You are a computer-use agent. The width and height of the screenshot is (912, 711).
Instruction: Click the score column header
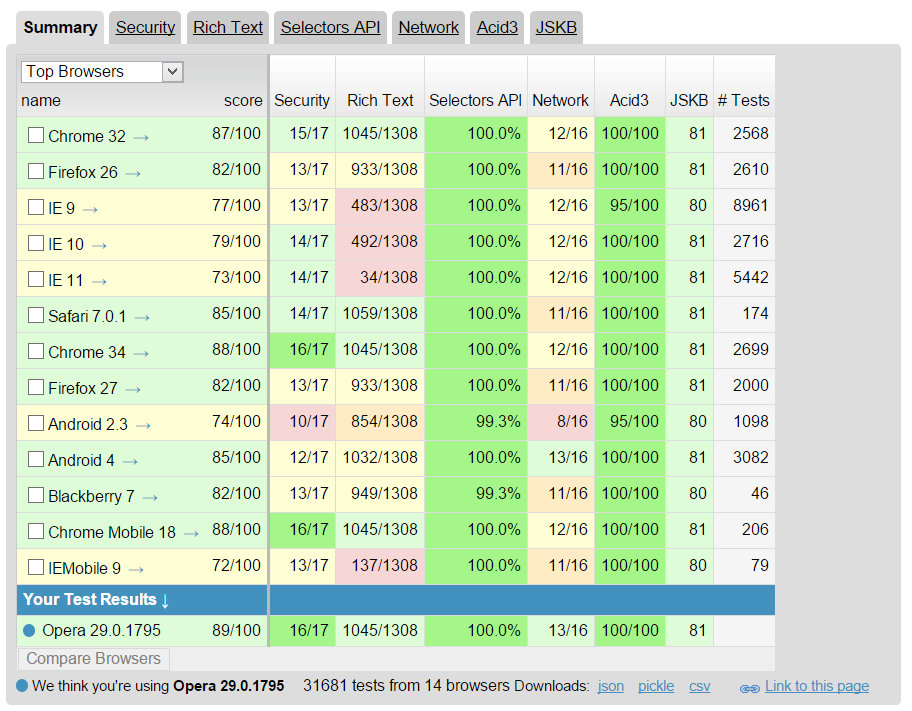pos(243,101)
